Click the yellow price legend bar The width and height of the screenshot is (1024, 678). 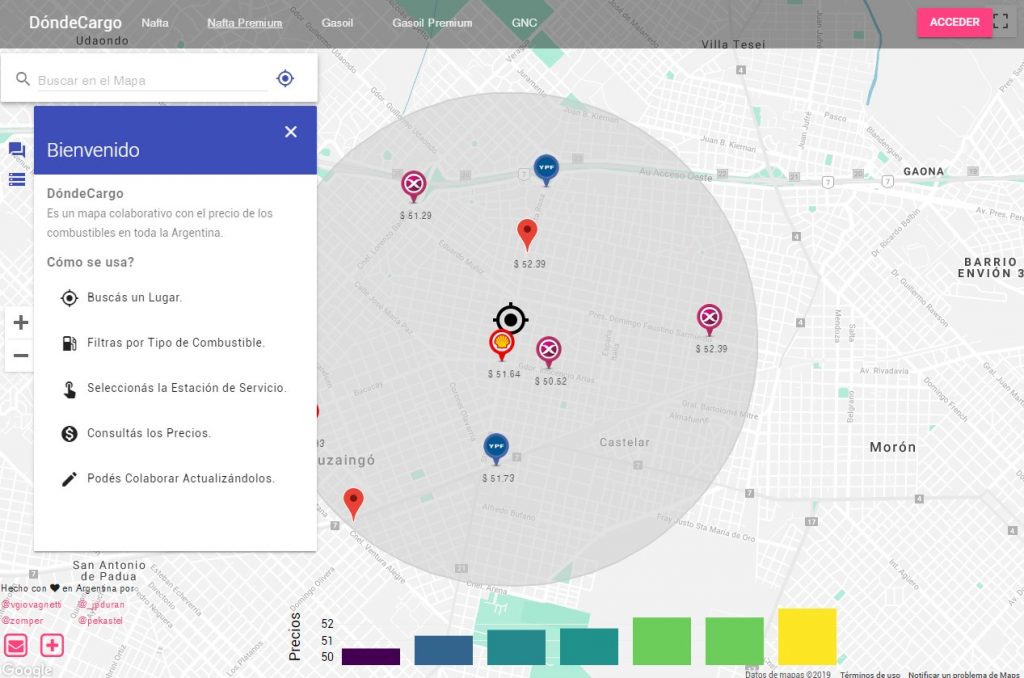[807, 636]
